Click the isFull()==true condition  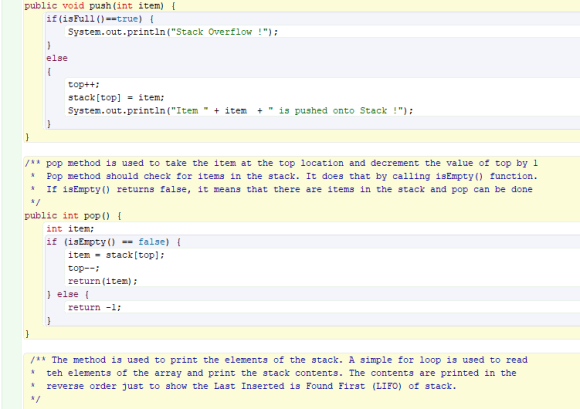point(99,19)
